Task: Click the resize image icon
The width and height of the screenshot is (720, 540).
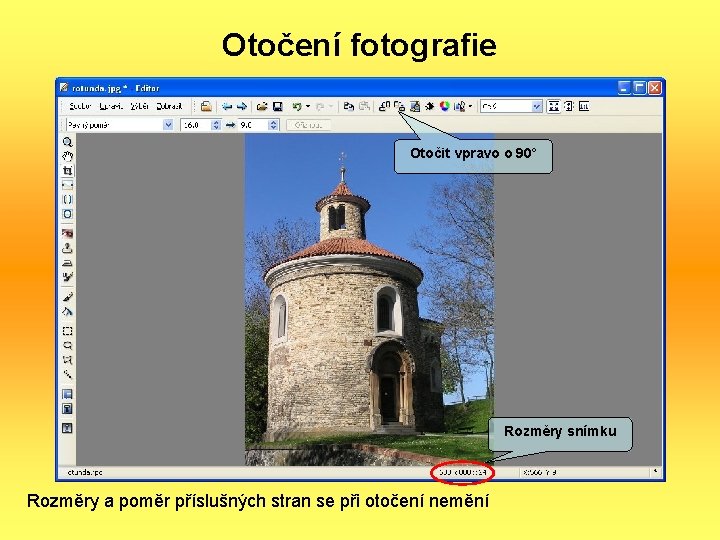Action: [x=415, y=107]
